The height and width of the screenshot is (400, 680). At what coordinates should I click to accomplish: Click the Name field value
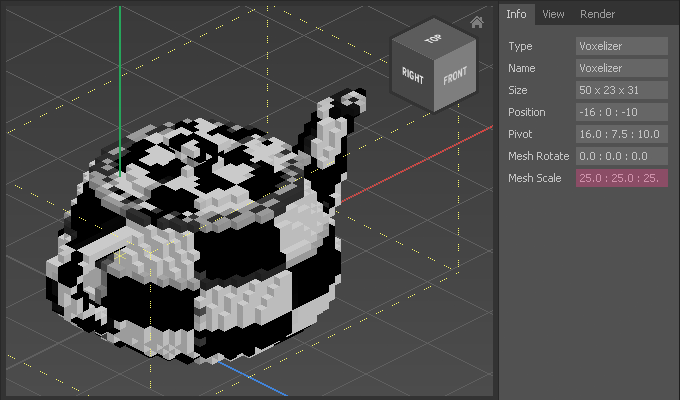(621, 68)
